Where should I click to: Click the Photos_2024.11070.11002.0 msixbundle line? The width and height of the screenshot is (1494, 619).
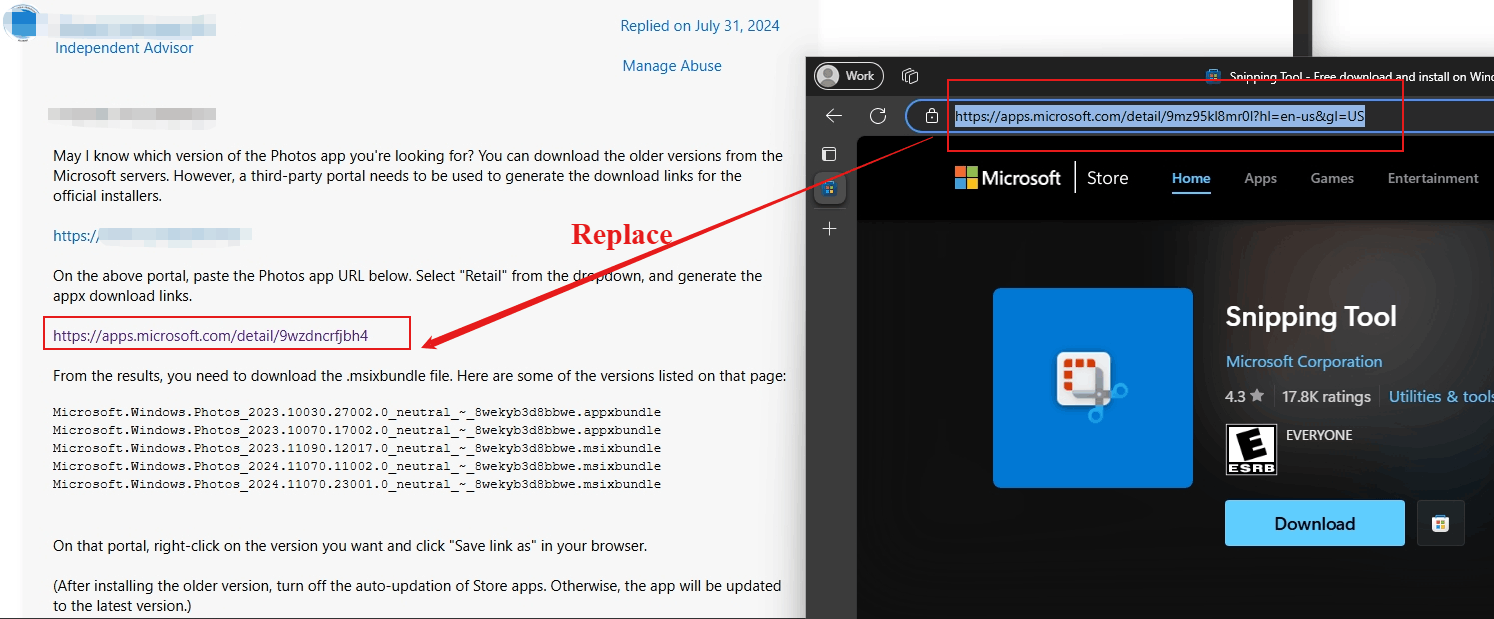click(x=357, y=466)
